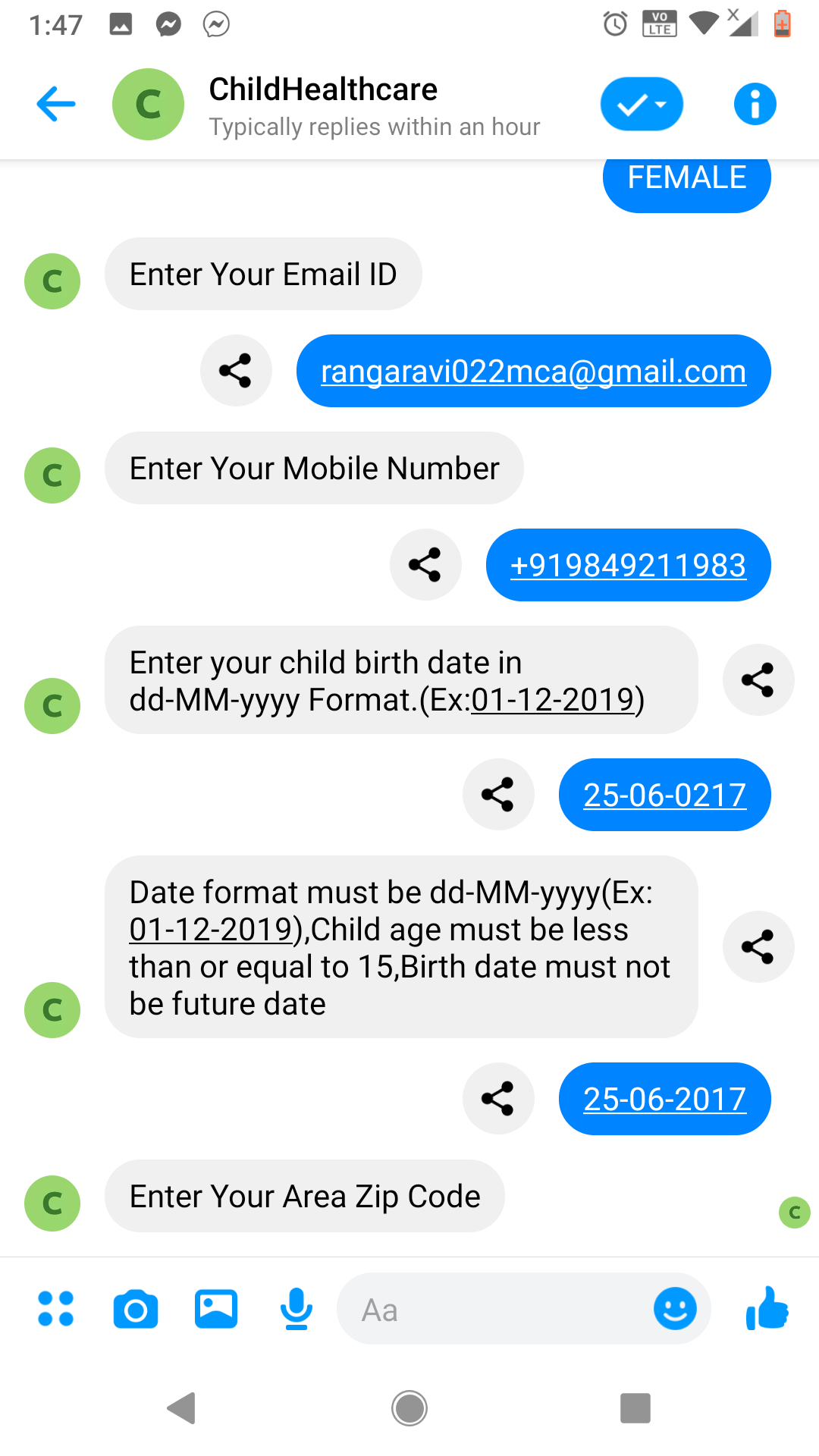The width and height of the screenshot is (819, 1456).
Task: Expand the checkmark dropdown in header
Action: [642, 104]
